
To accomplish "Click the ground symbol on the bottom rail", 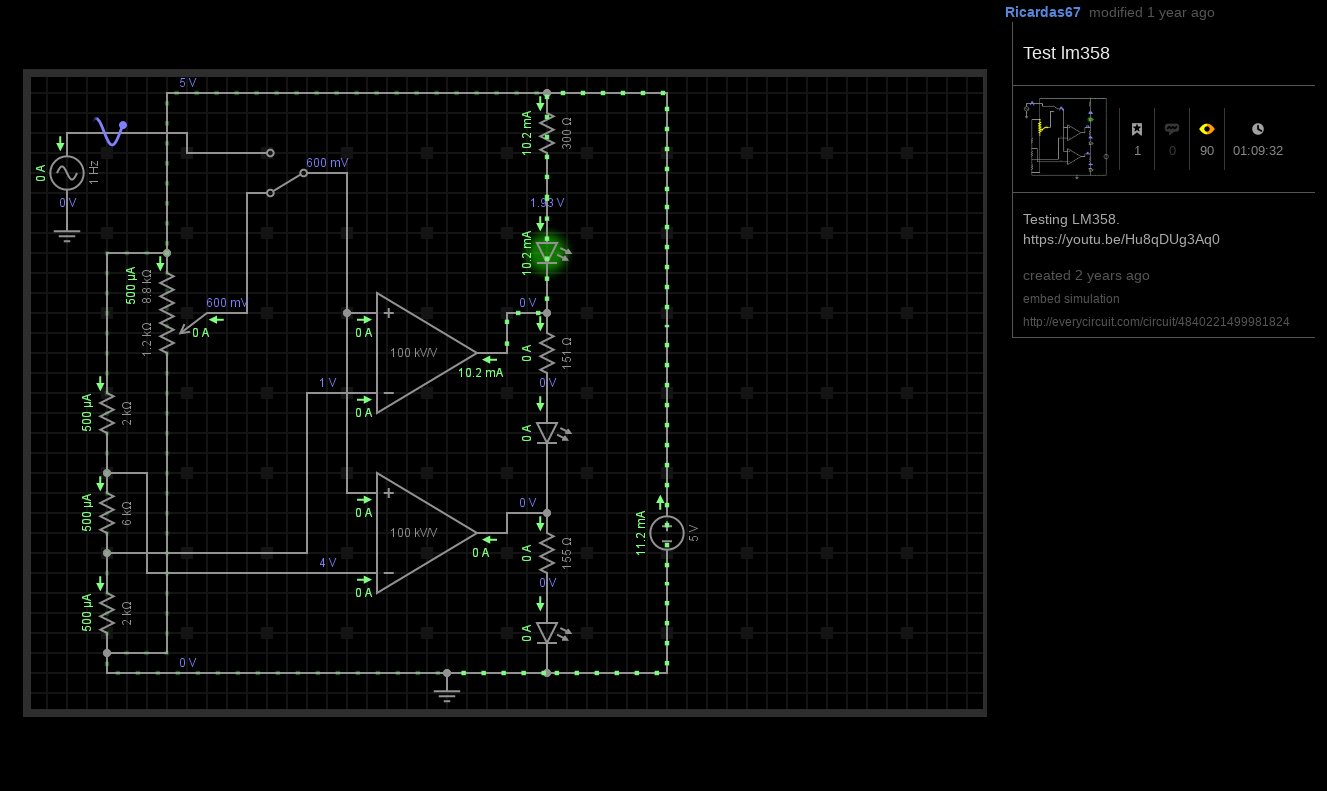I will pyautogui.click(x=447, y=694).
